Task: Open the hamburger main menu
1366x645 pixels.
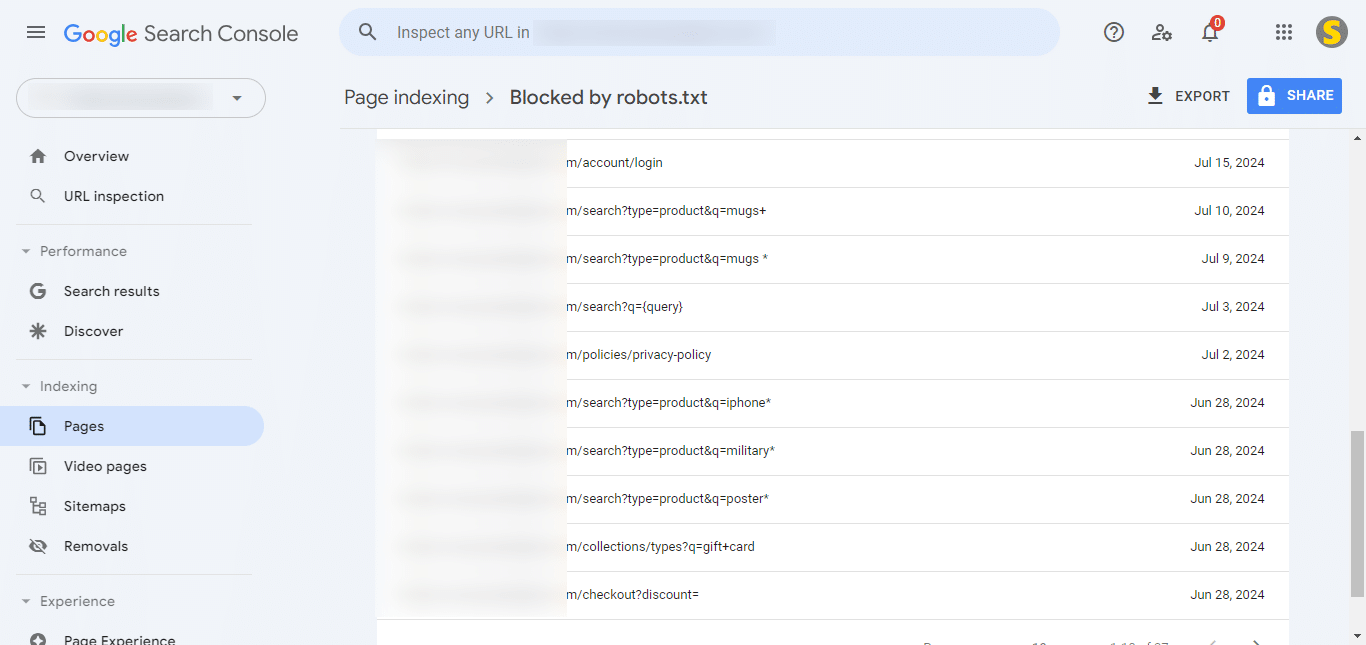Action: point(36,32)
